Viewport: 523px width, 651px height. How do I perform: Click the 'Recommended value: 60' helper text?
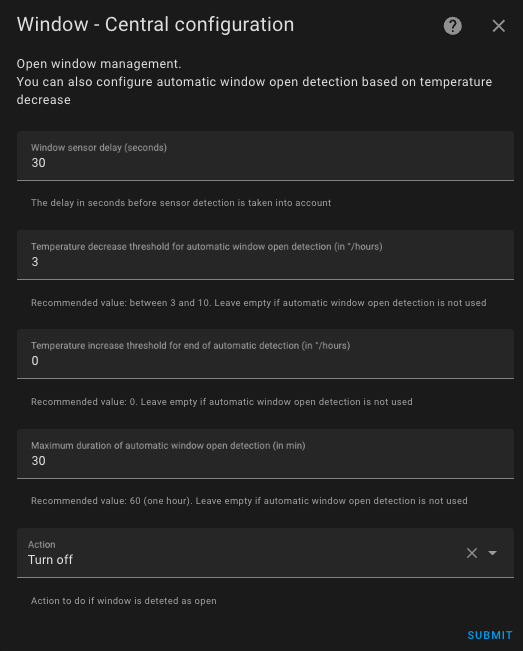(249, 501)
